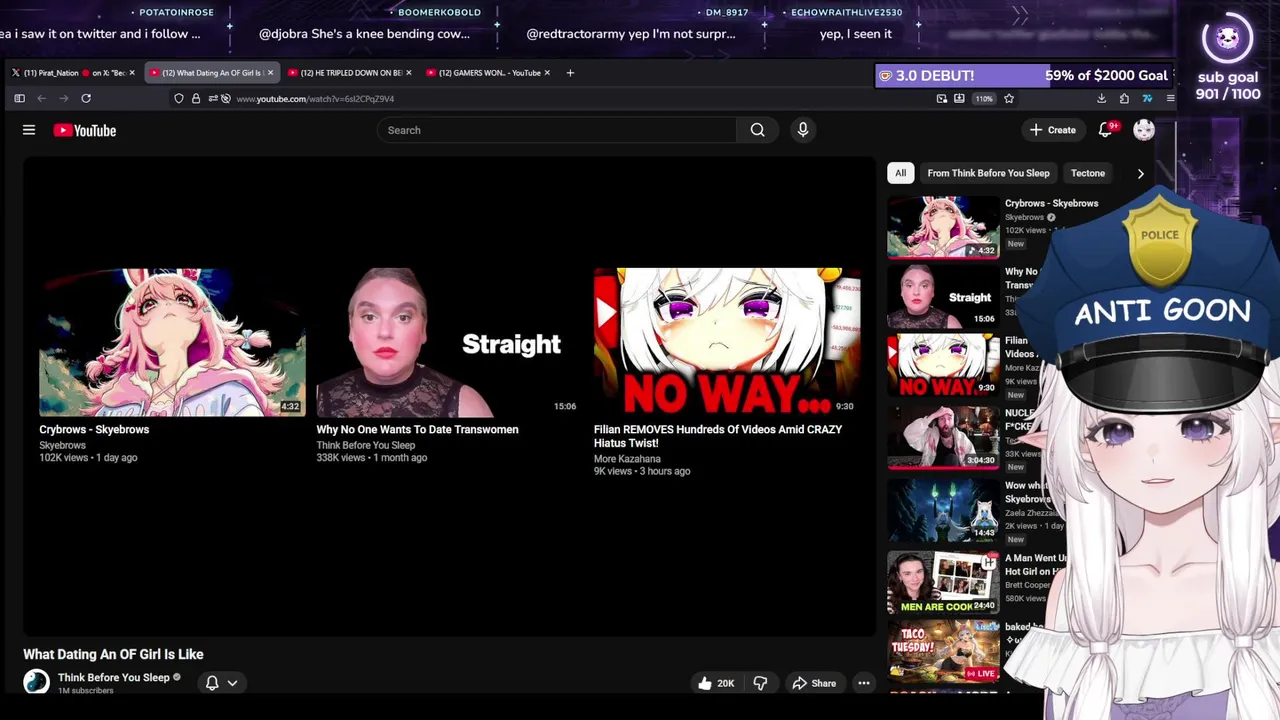Open the browser application hamburger menu
1280x720 pixels.
tap(1170, 98)
